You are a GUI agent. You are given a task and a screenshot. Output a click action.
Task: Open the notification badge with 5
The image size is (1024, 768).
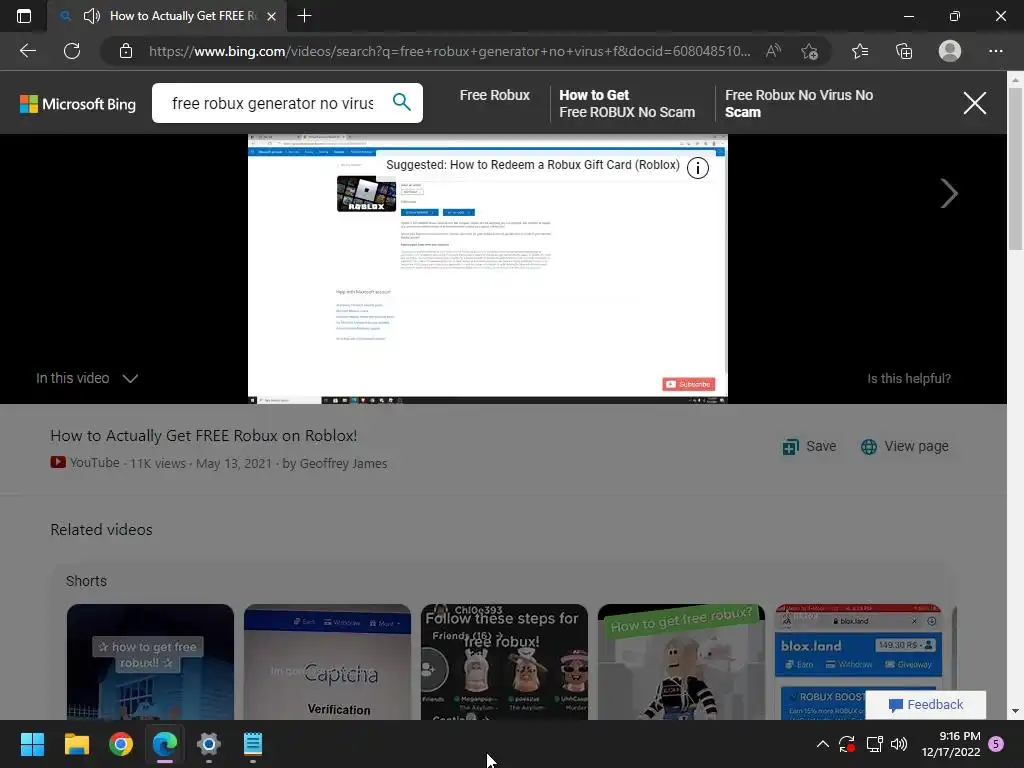point(996,744)
